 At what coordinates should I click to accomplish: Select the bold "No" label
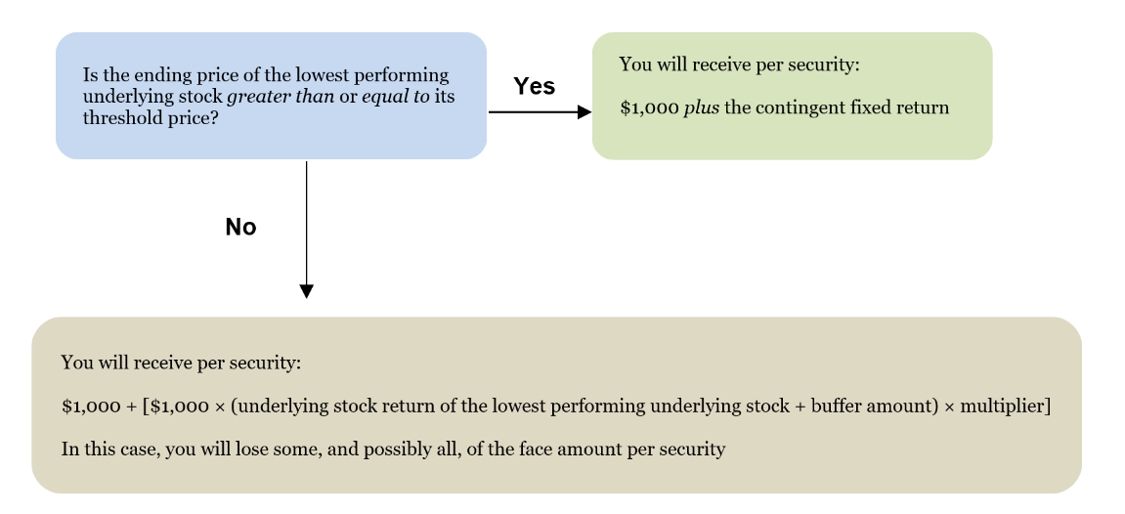click(240, 227)
